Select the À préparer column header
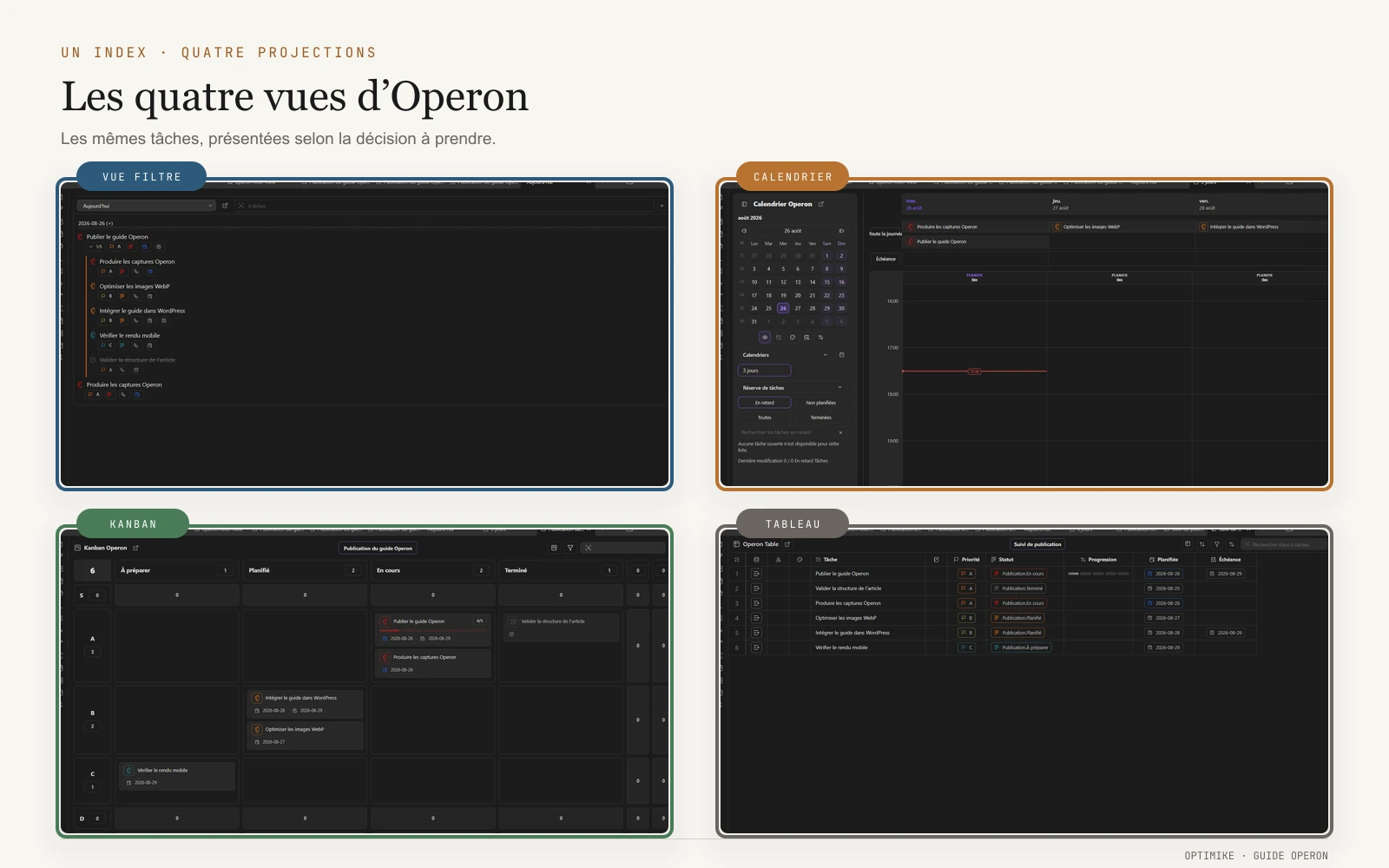The width and height of the screenshot is (1389, 868). click(x=177, y=570)
